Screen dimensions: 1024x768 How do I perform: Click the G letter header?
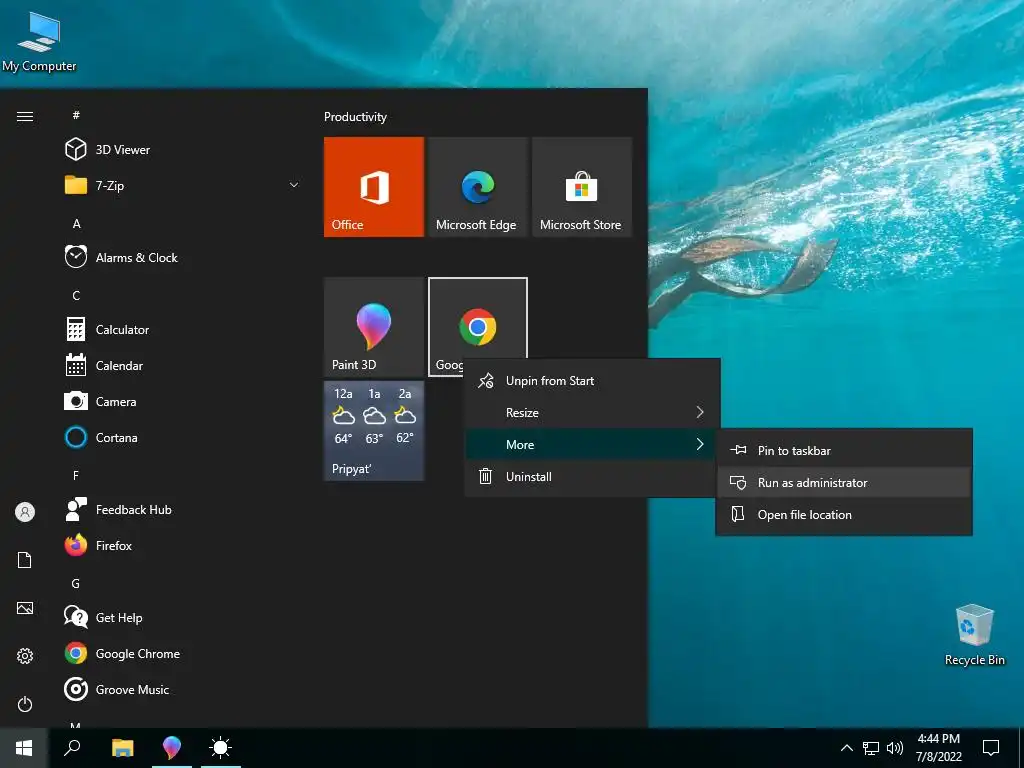coord(76,583)
